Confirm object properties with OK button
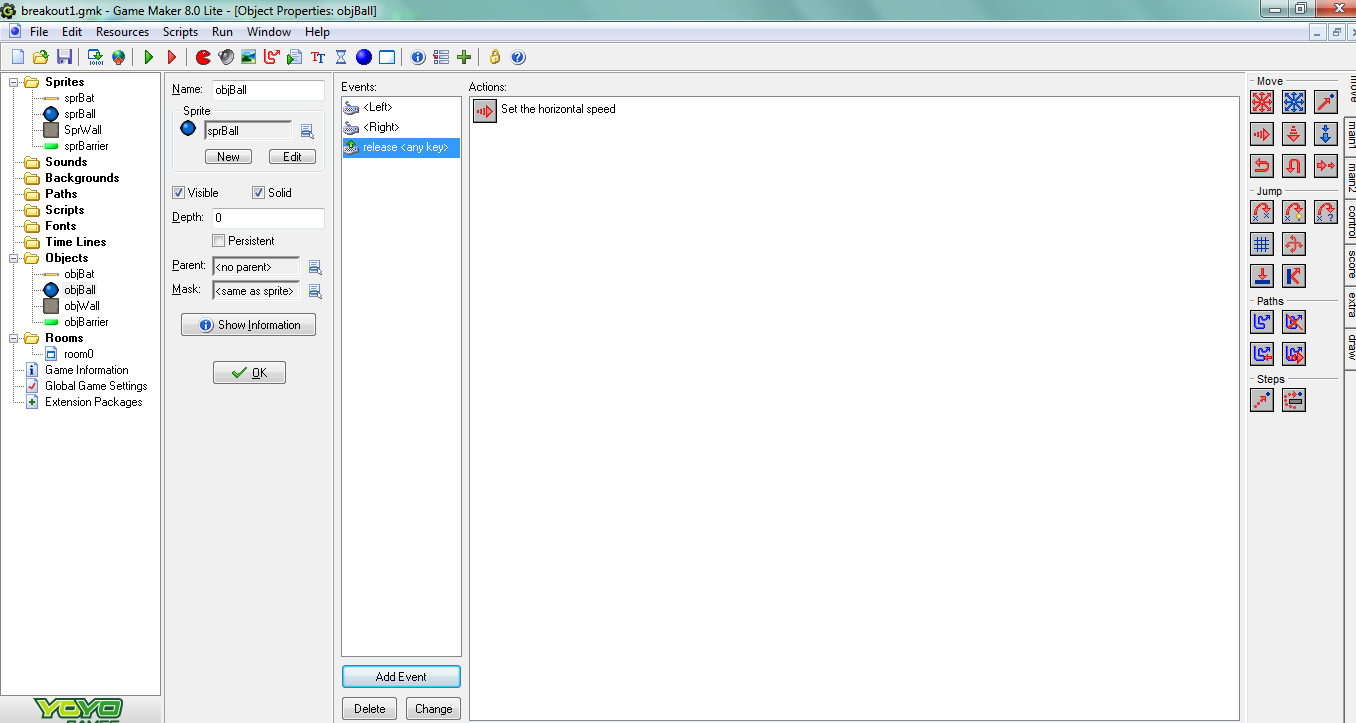1356x723 pixels. pyautogui.click(x=249, y=373)
